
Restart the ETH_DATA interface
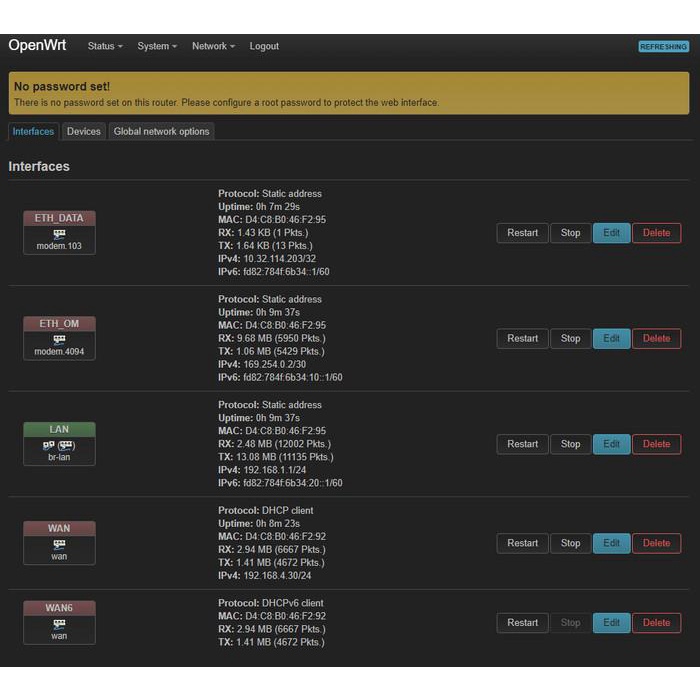click(x=522, y=233)
